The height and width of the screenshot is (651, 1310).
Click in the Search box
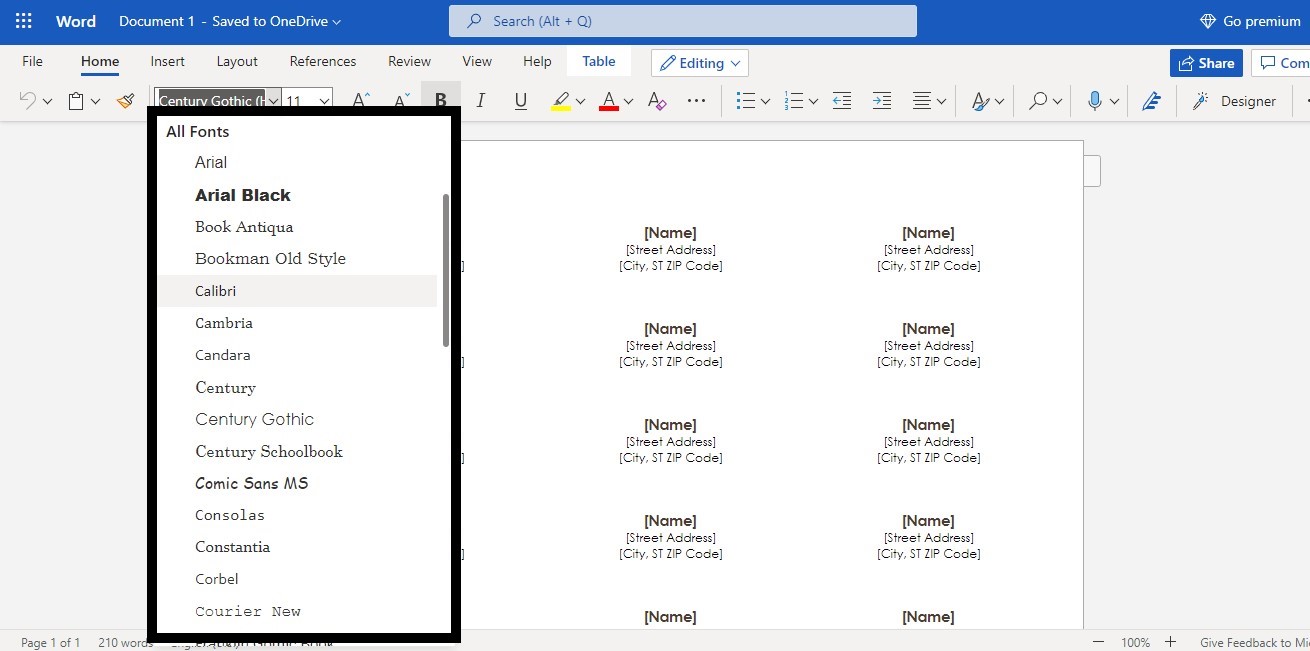[682, 21]
